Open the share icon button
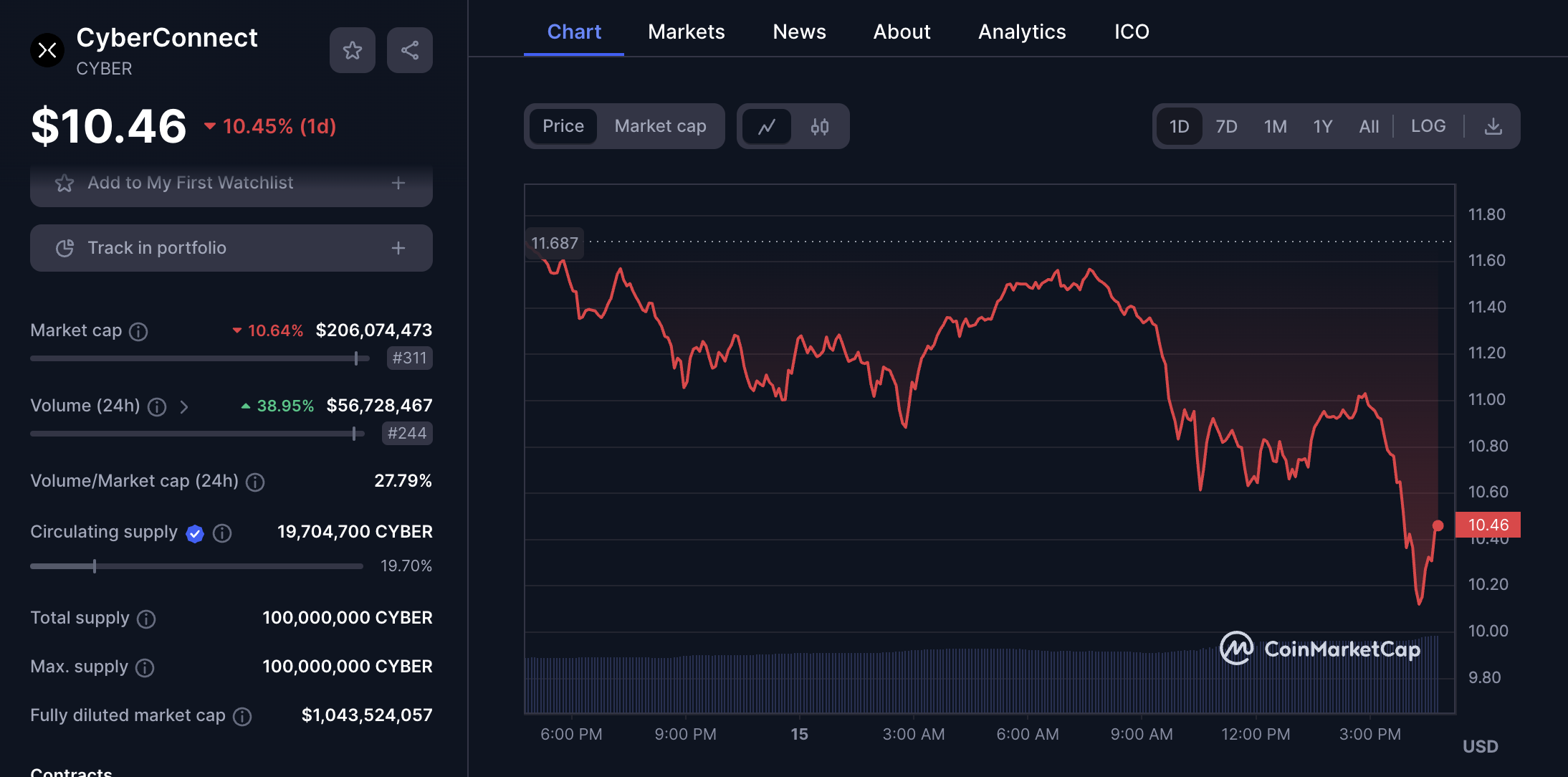Screen dimensions: 1568x777 pyautogui.click(x=409, y=50)
